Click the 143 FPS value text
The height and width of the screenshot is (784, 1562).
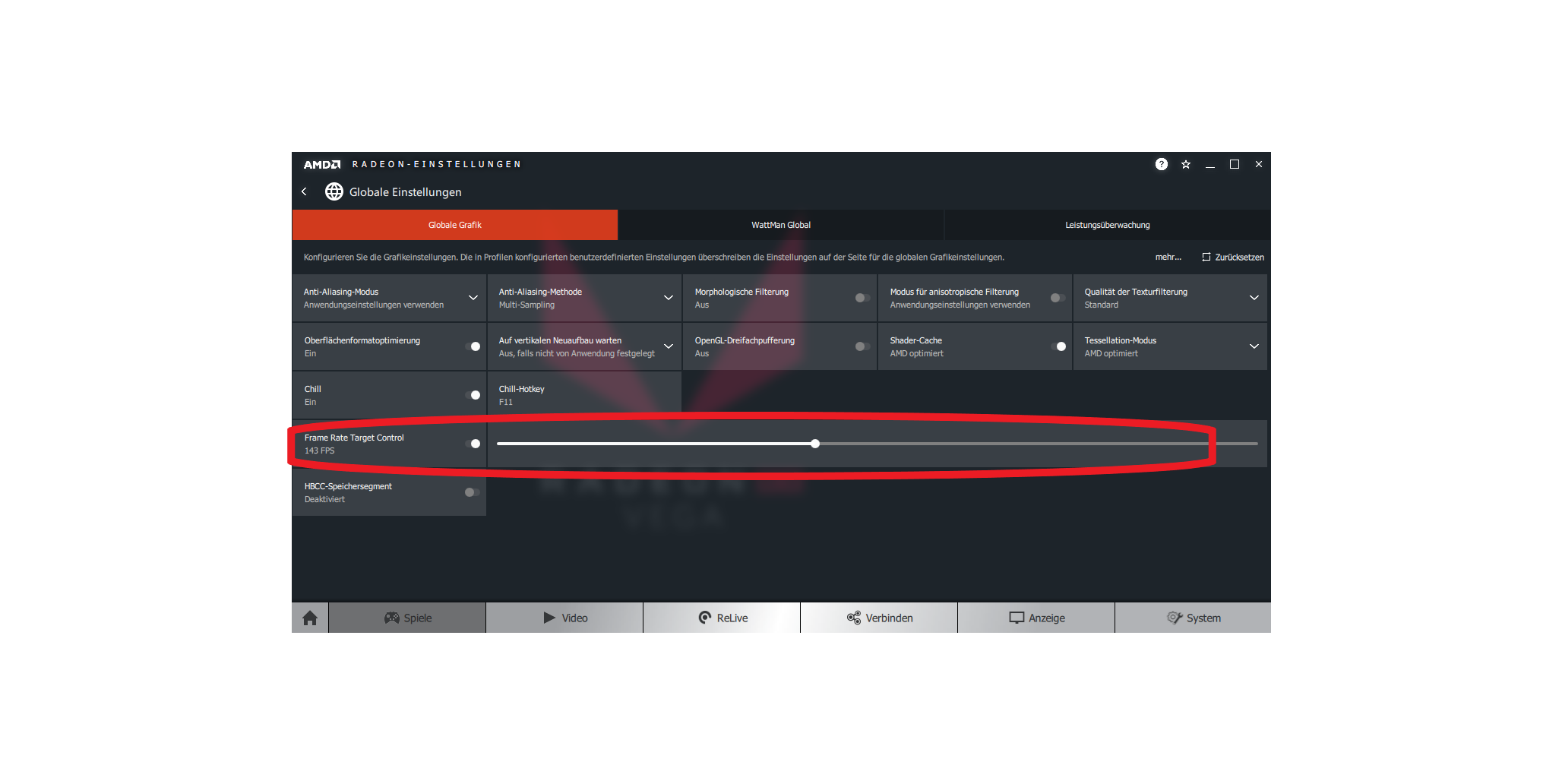point(320,450)
